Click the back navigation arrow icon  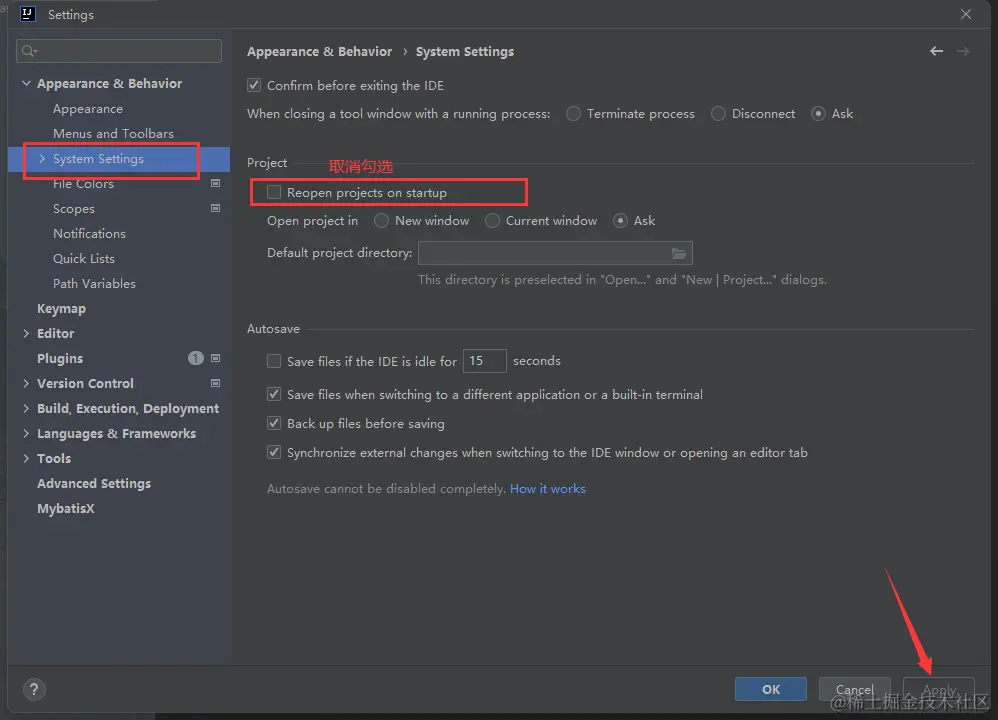click(x=936, y=51)
